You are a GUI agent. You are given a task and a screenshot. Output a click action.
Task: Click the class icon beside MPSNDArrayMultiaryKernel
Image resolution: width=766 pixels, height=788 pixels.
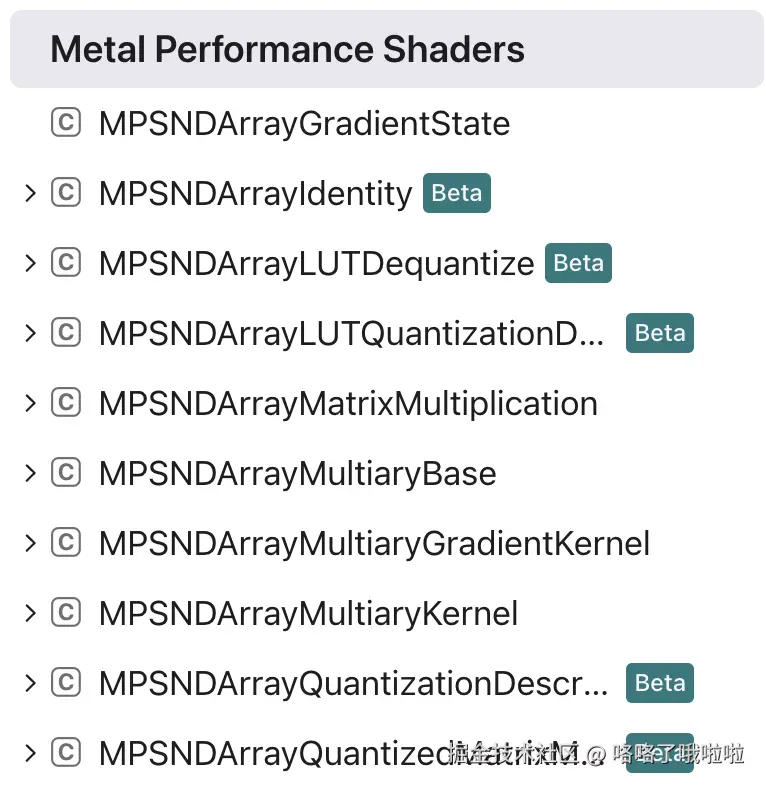pos(66,613)
